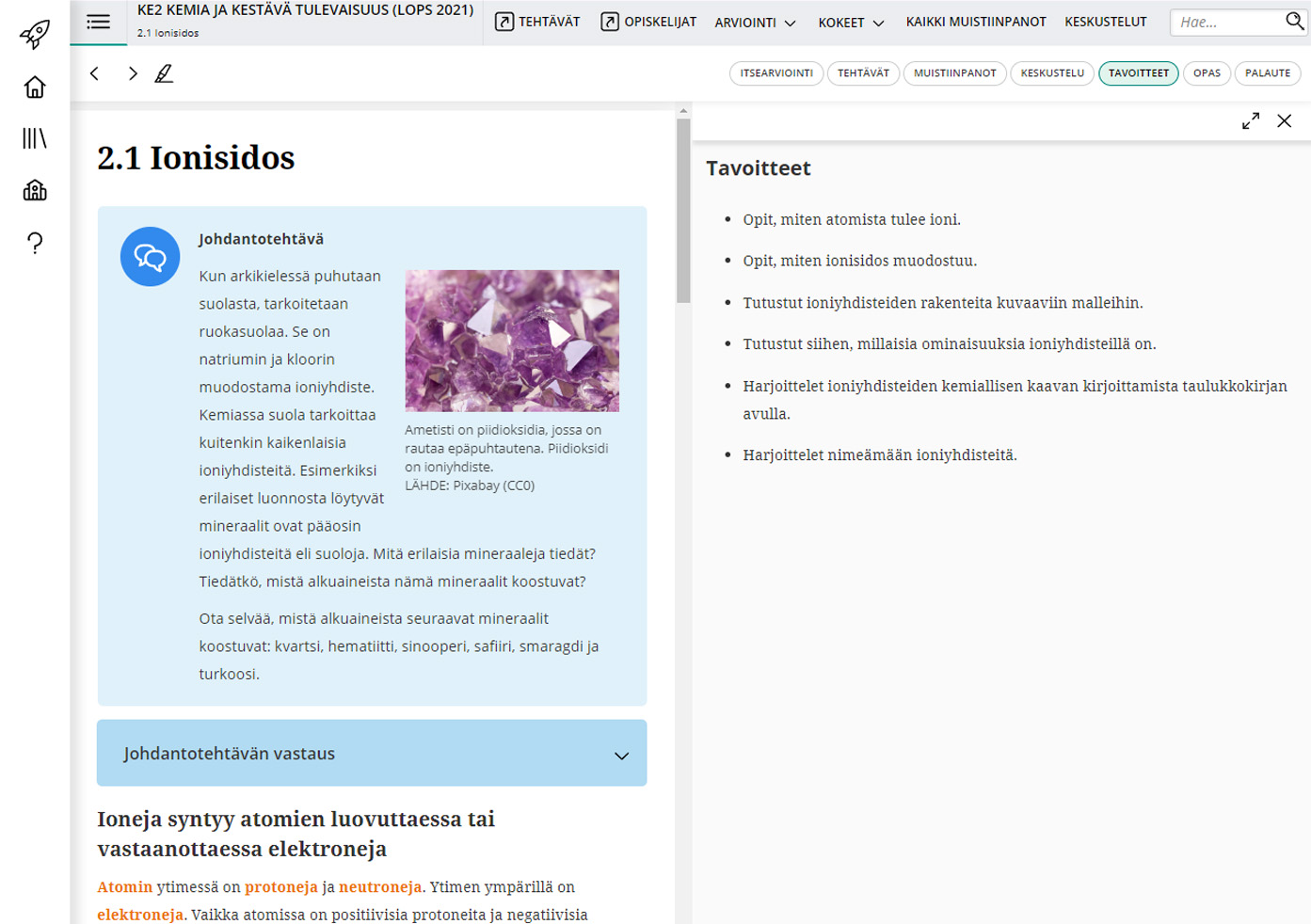The width and height of the screenshot is (1311, 924).
Task: Go to the home page icon
Action: [x=35, y=88]
